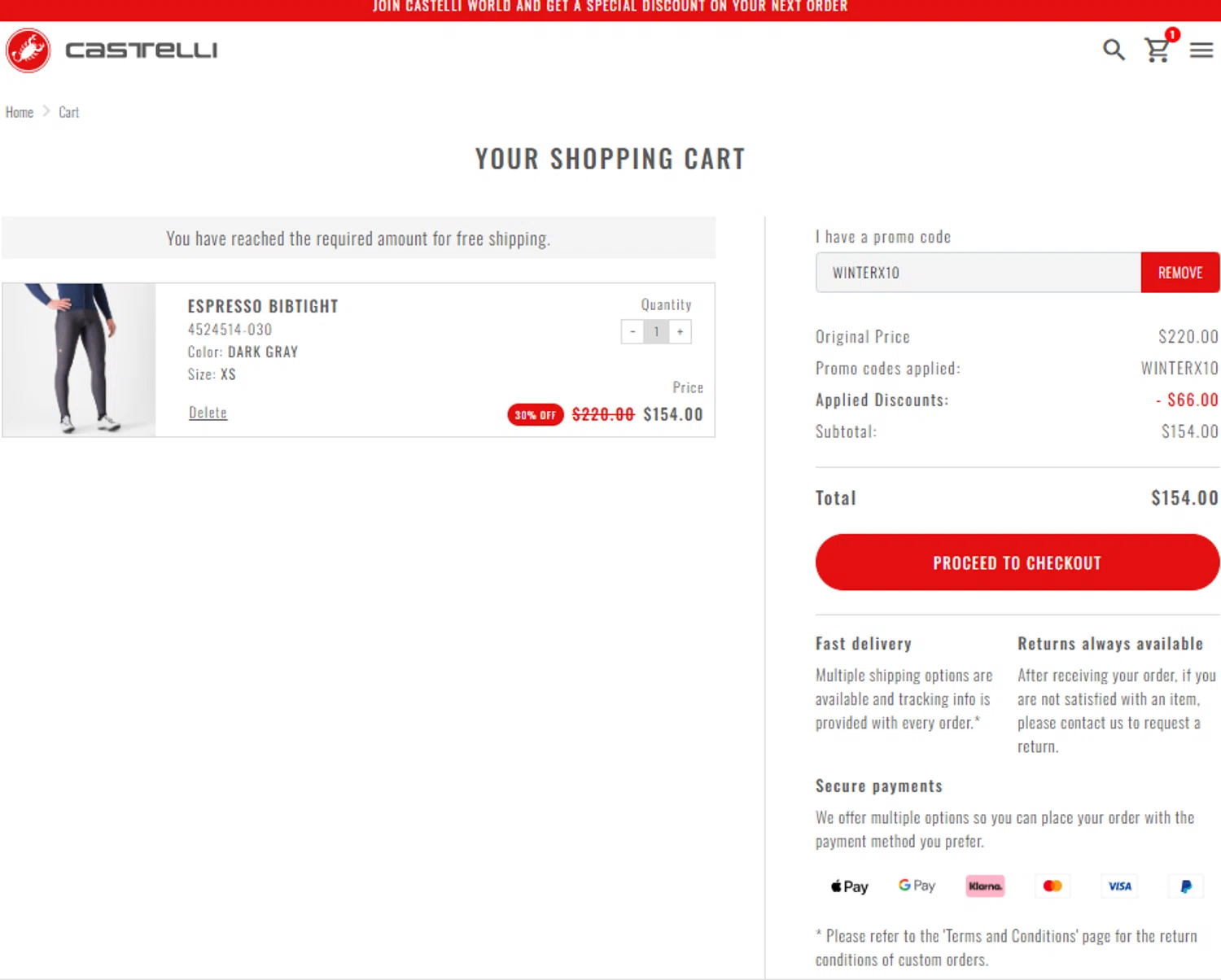Click the Mastercard payment icon
1221x980 pixels.
click(x=1053, y=886)
